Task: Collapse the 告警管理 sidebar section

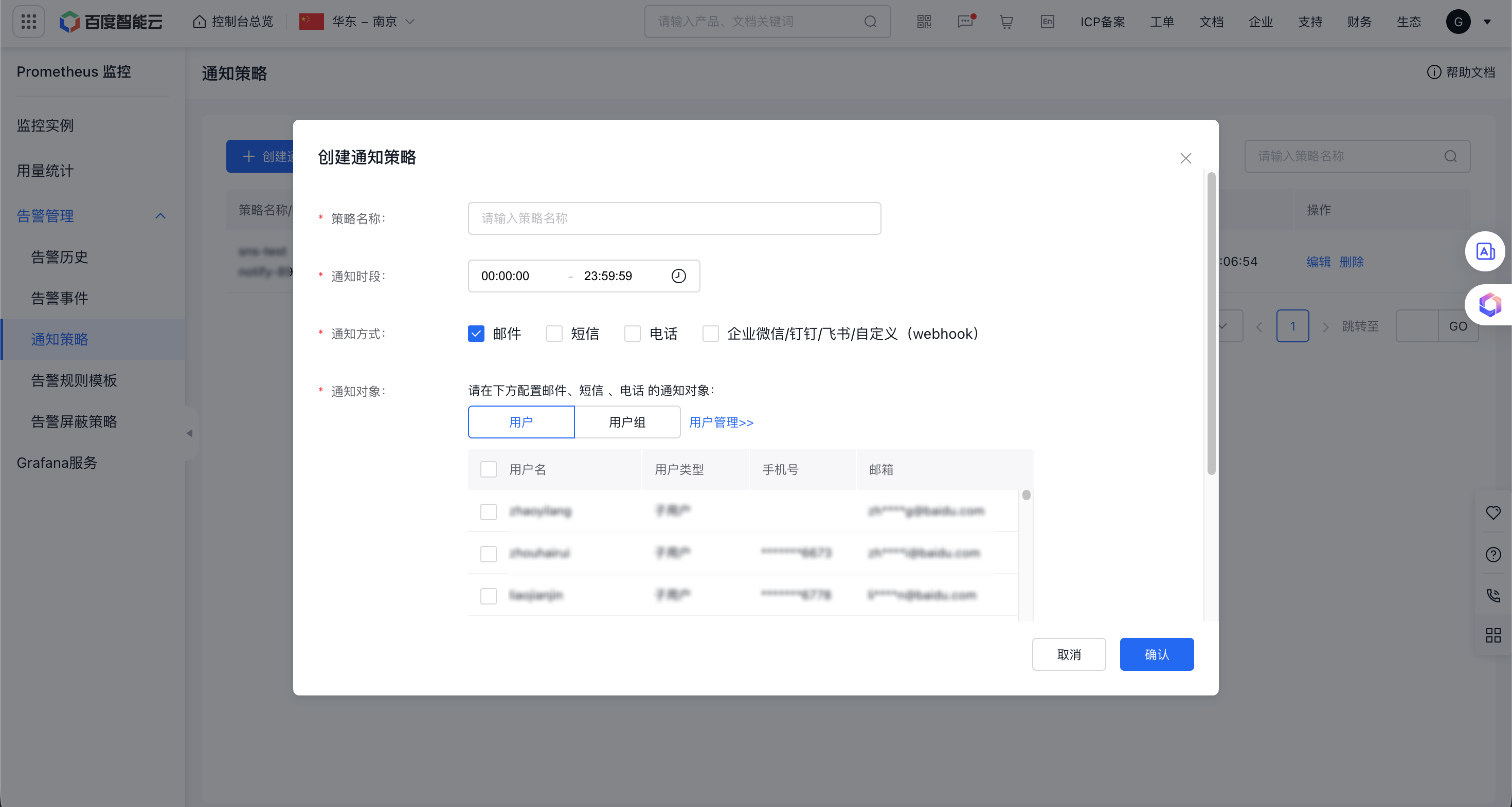Action: click(x=160, y=216)
